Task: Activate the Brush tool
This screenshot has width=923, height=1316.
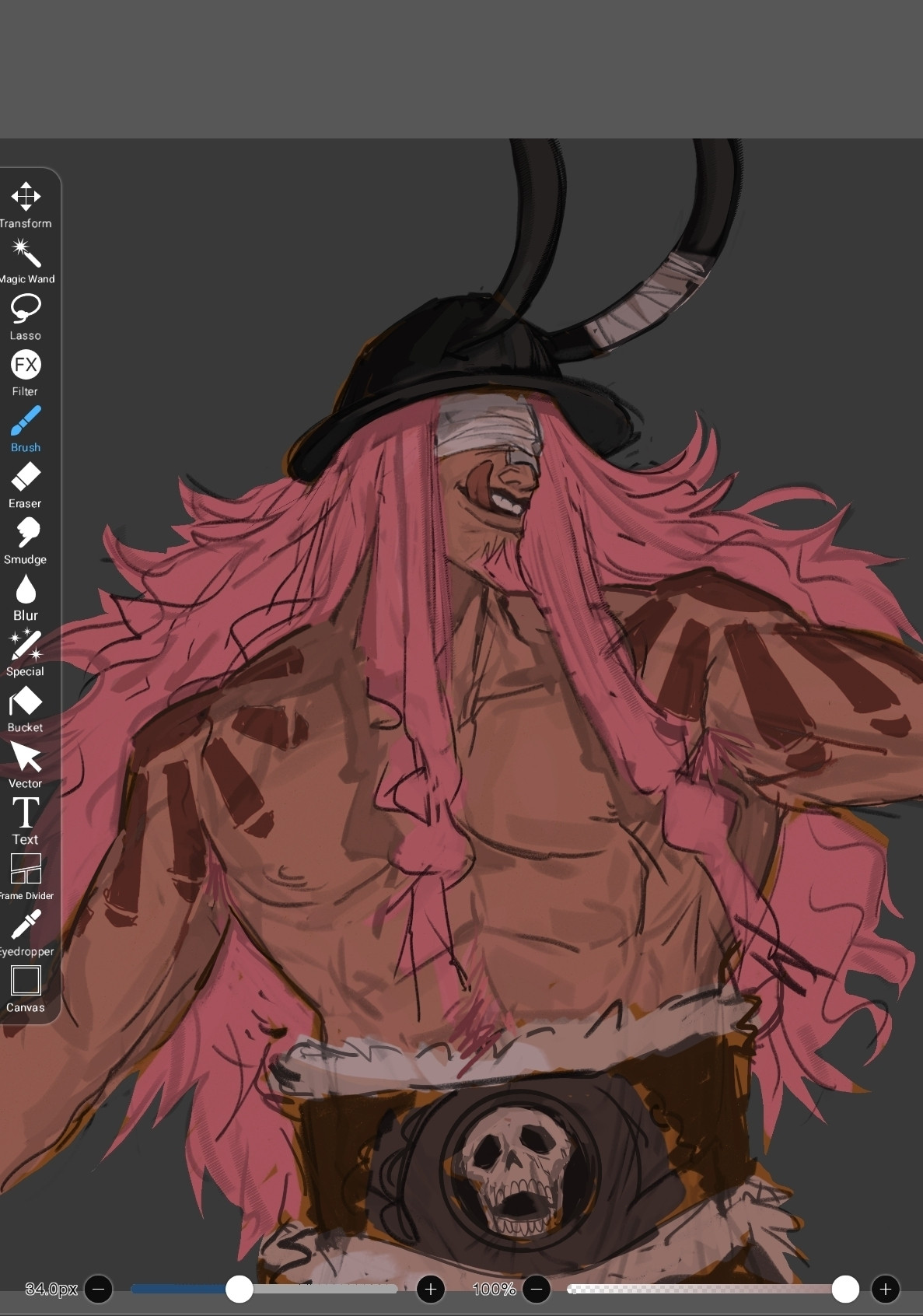Action: (x=26, y=429)
